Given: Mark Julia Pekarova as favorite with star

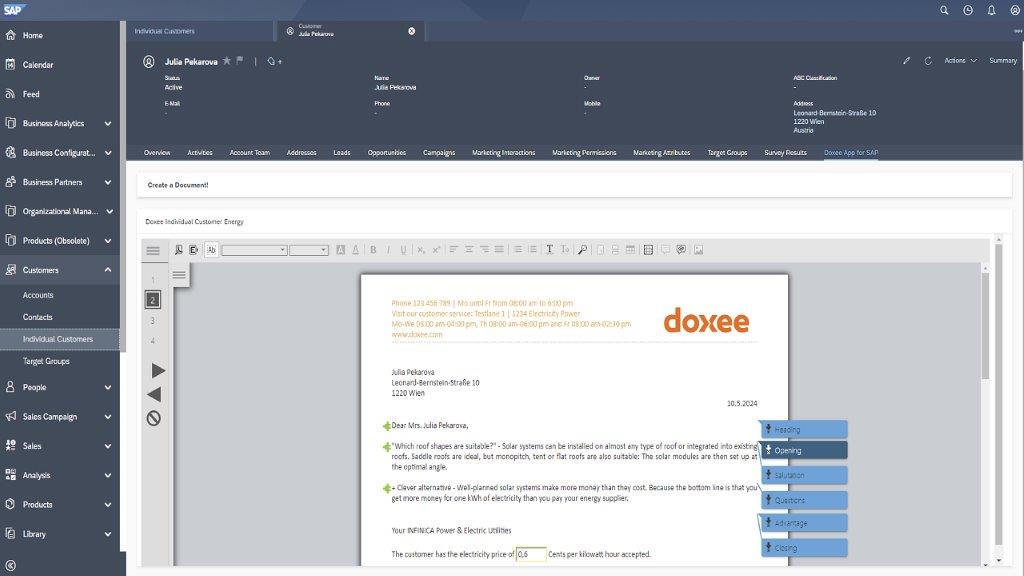Looking at the screenshot, I should pos(227,61).
